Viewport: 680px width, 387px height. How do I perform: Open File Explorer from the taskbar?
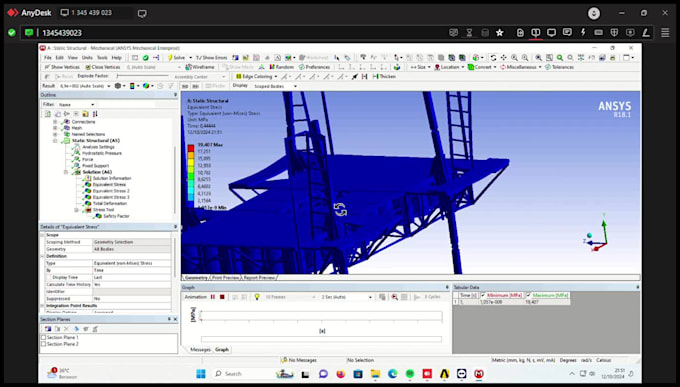375,374
